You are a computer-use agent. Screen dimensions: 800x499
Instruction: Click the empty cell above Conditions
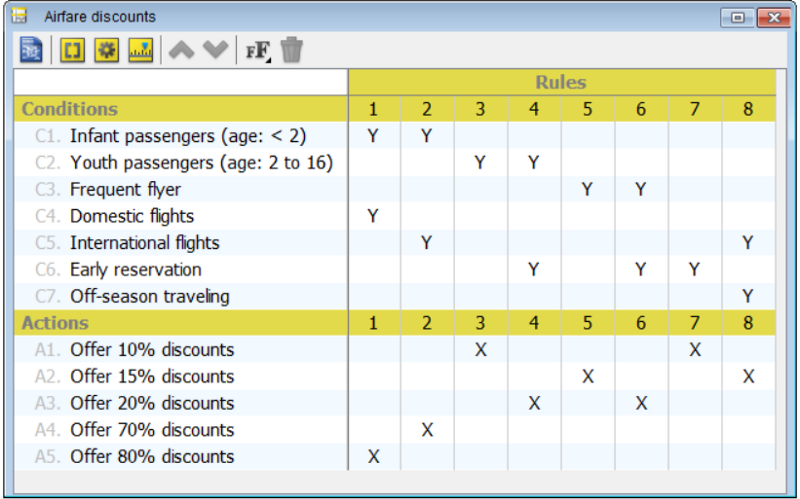click(x=181, y=82)
